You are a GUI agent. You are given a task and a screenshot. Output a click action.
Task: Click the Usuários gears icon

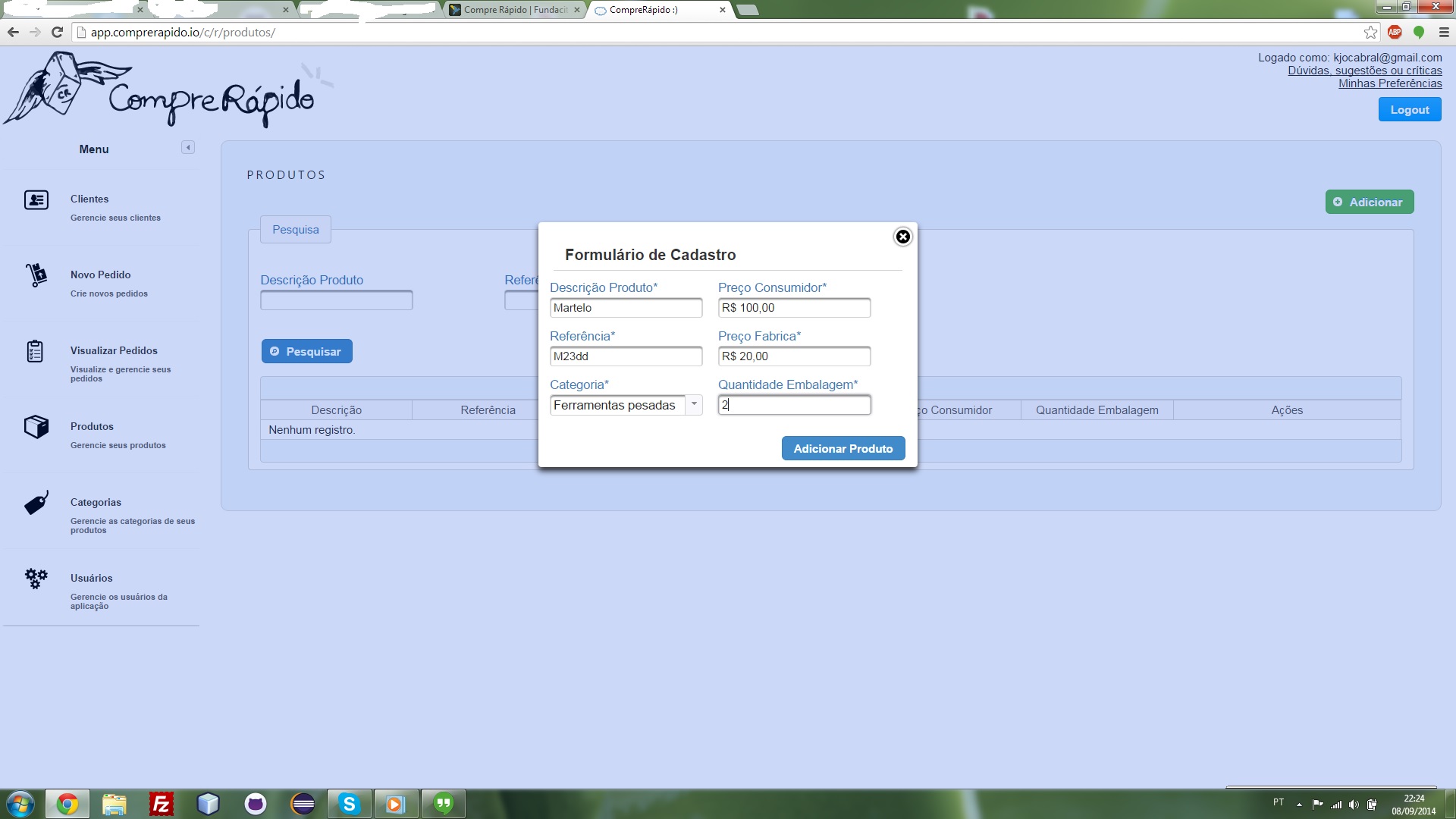[x=36, y=579]
